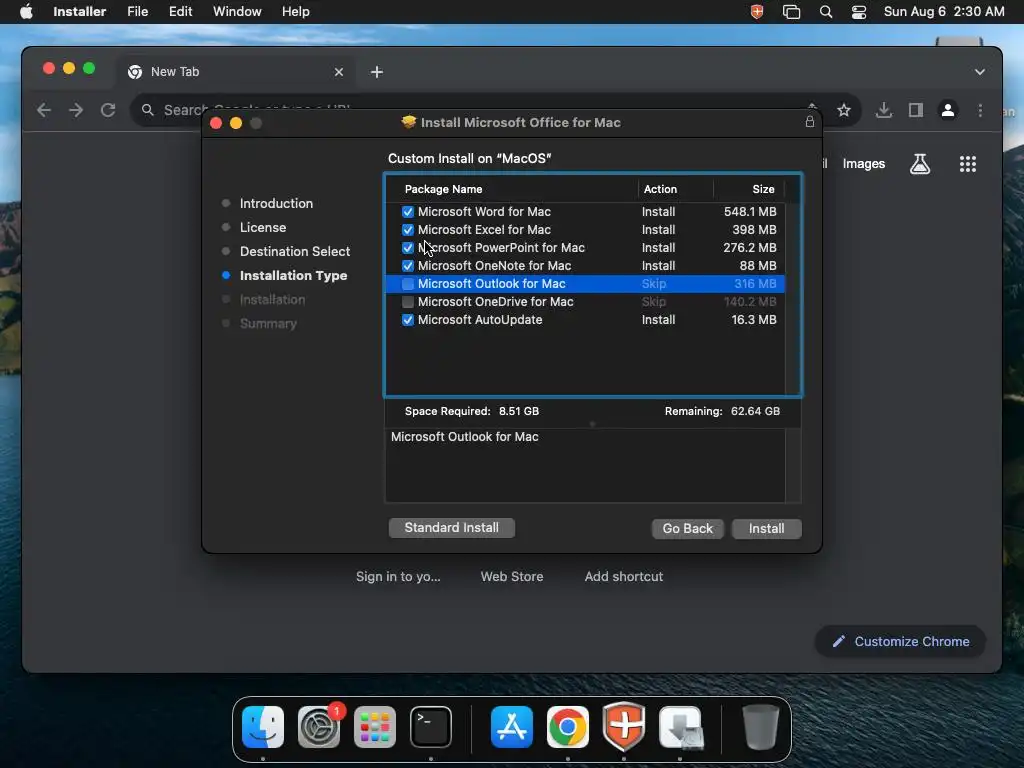Click the Standard Install button
This screenshot has width=1024, height=768.
click(x=451, y=528)
